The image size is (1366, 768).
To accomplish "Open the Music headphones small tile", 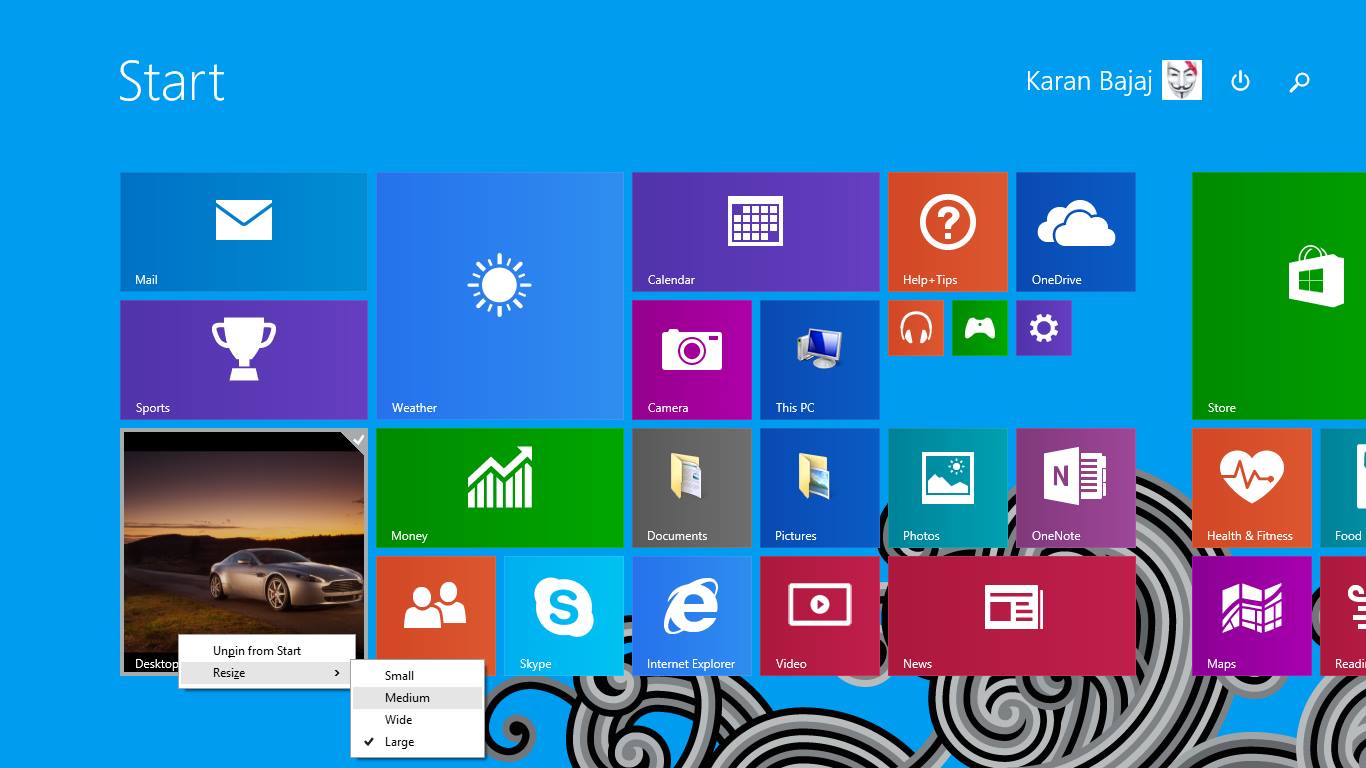I will tap(916, 328).
